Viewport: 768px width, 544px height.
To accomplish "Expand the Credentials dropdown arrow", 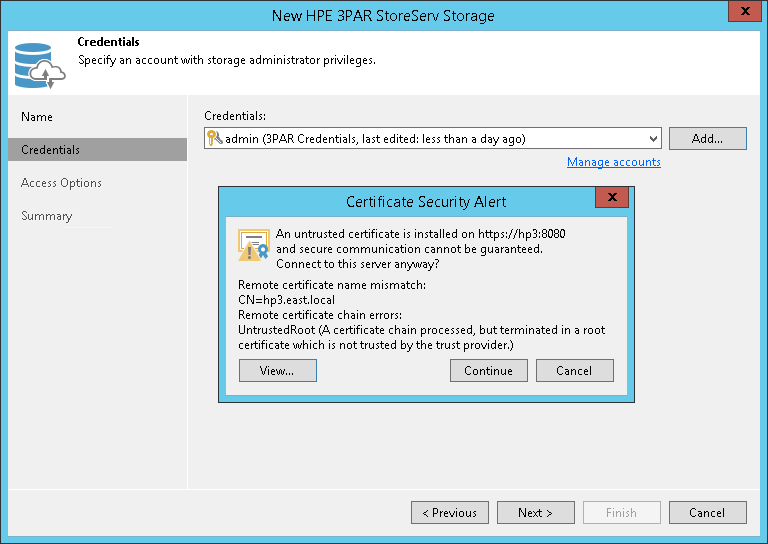I will 653,139.
